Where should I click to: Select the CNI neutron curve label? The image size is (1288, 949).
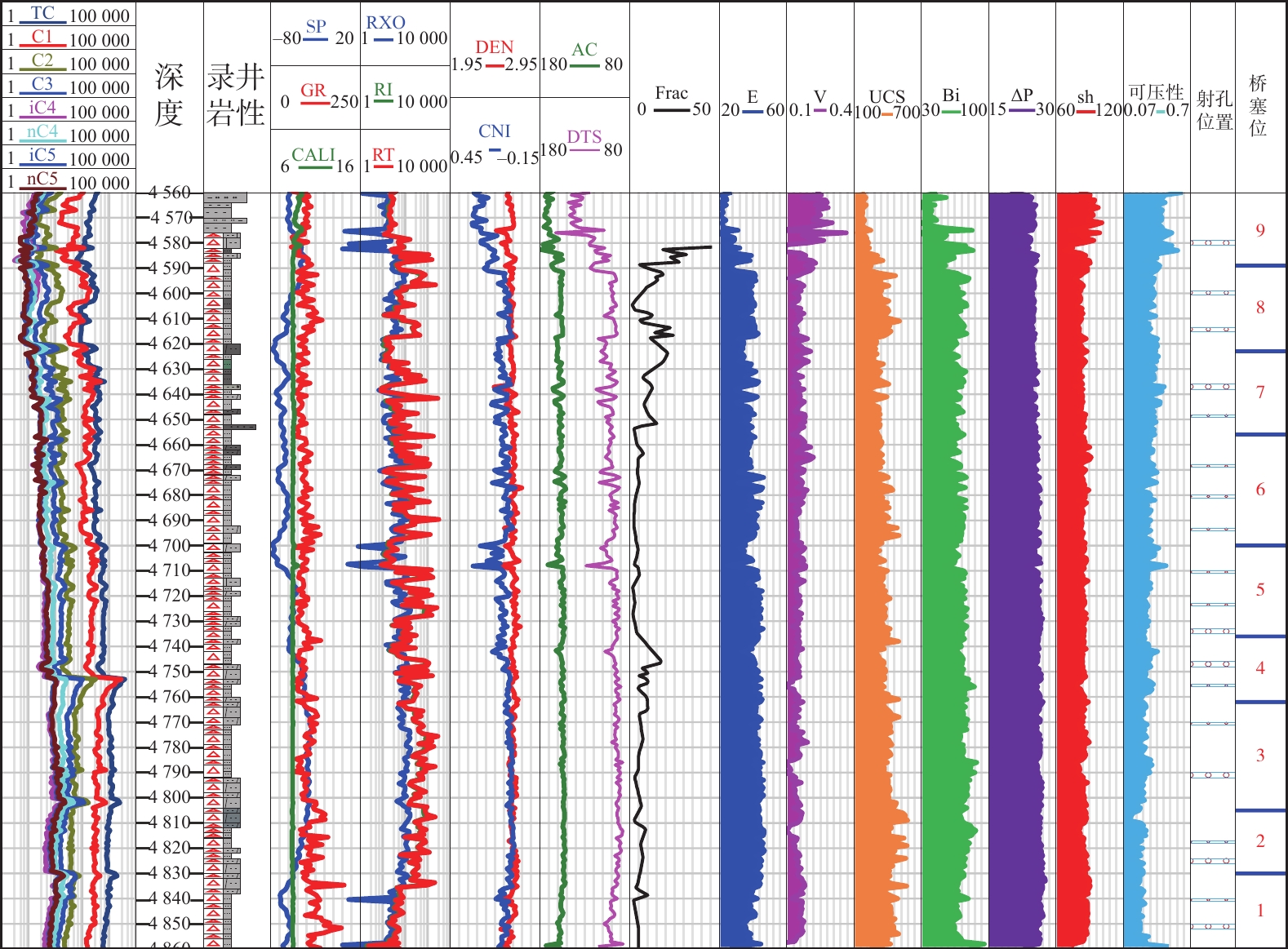[494, 132]
